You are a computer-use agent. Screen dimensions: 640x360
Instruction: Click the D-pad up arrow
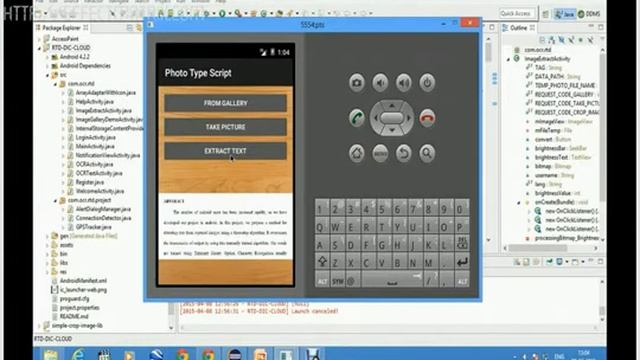pyautogui.click(x=392, y=105)
